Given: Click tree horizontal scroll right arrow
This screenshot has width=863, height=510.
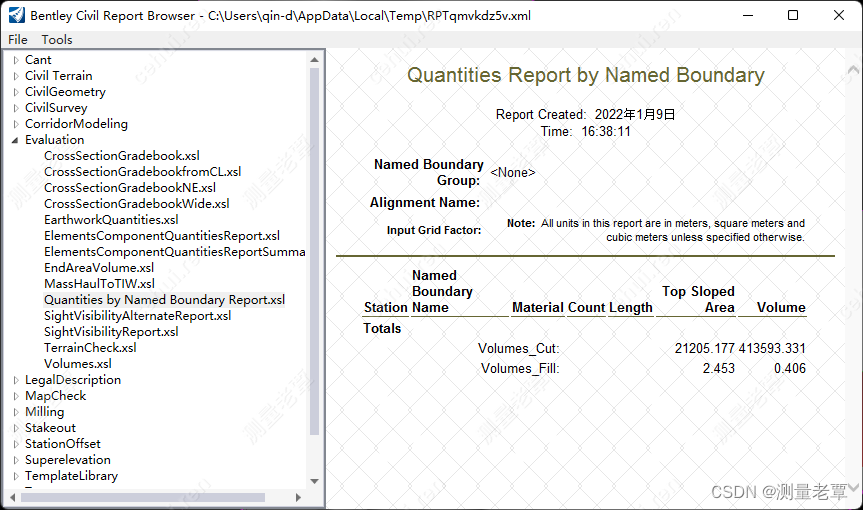Looking at the screenshot, I should point(298,497).
